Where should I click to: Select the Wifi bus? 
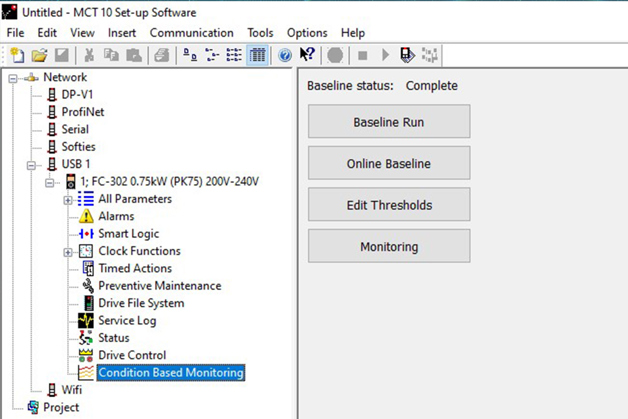pyautogui.click(x=72, y=390)
